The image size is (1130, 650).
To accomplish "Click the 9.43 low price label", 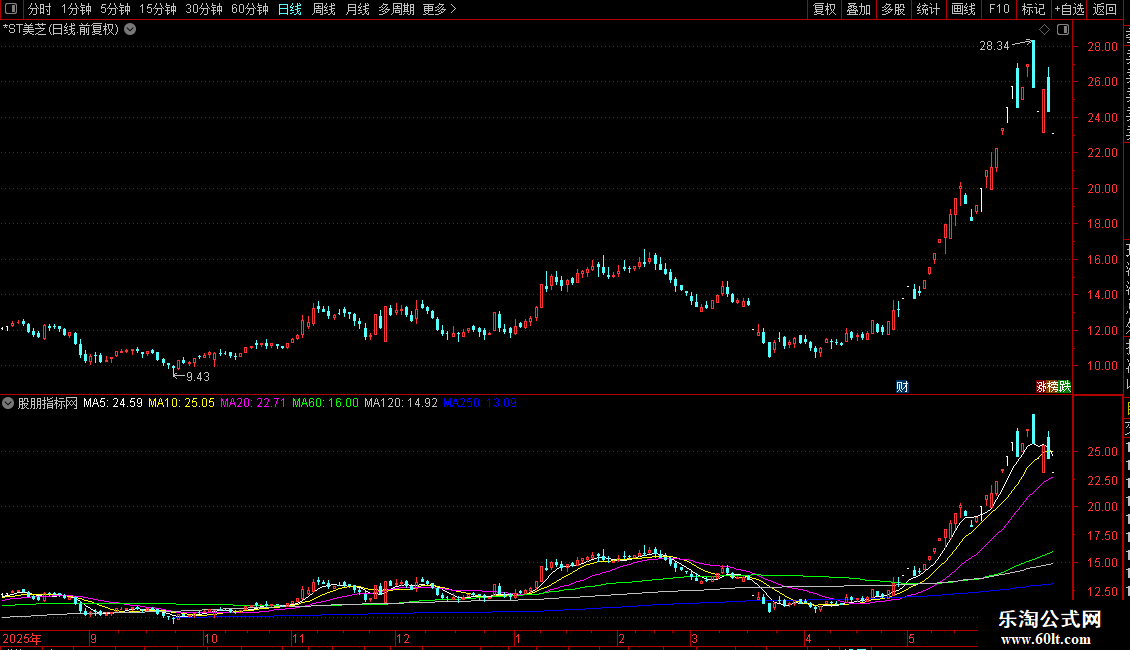I will [x=198, y=377].
